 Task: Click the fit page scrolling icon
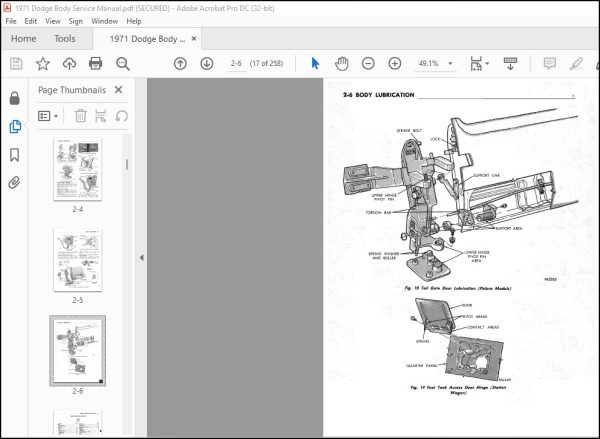[x=476, y=64]
